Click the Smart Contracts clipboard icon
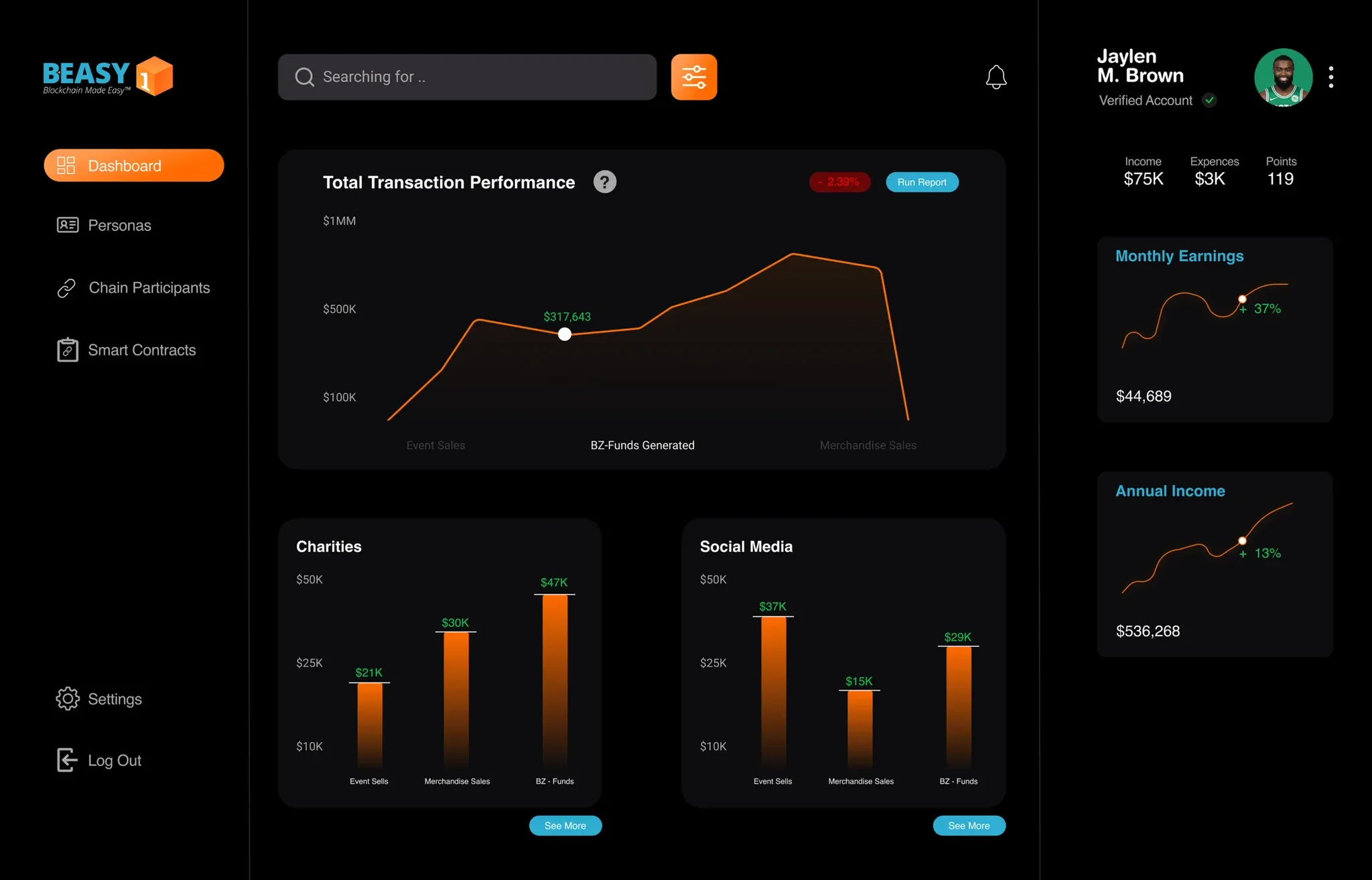Screen dimensions: 1372x880 tap(68, 350)
